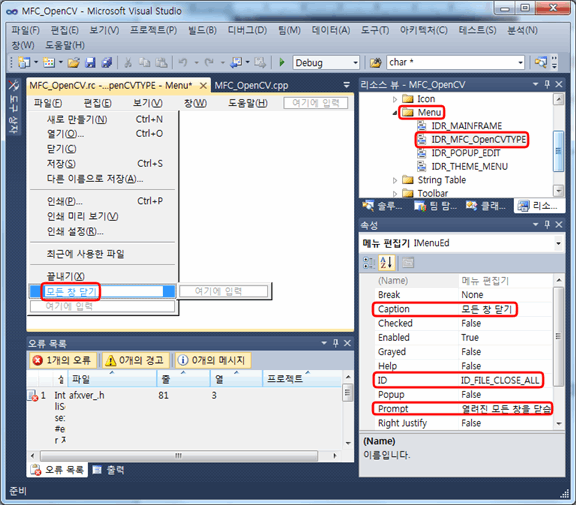The width and height of the screenshot is (576, 505).
Task: Open the 빌드(B) menu
Action: coord(202,30)
